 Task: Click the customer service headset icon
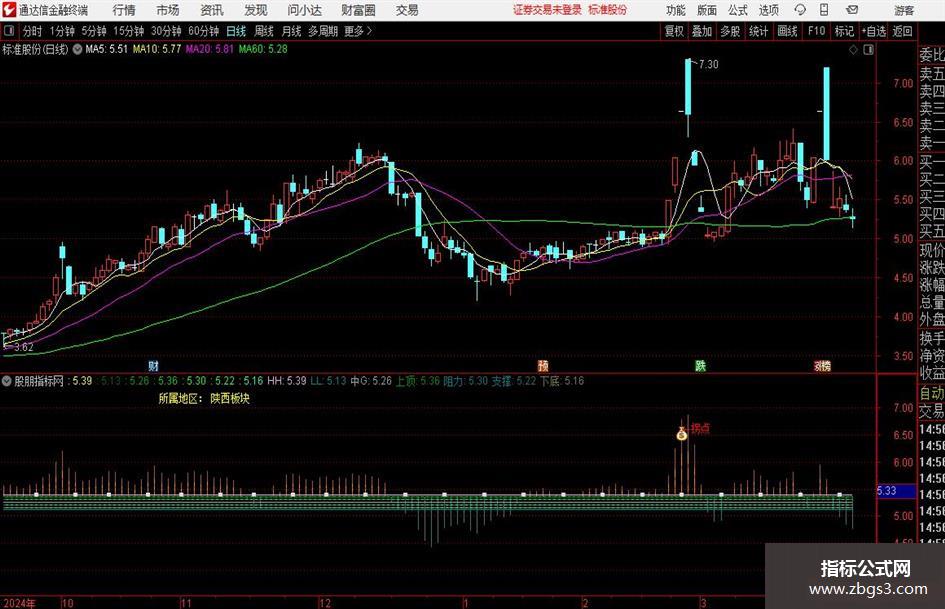(800, 10)
